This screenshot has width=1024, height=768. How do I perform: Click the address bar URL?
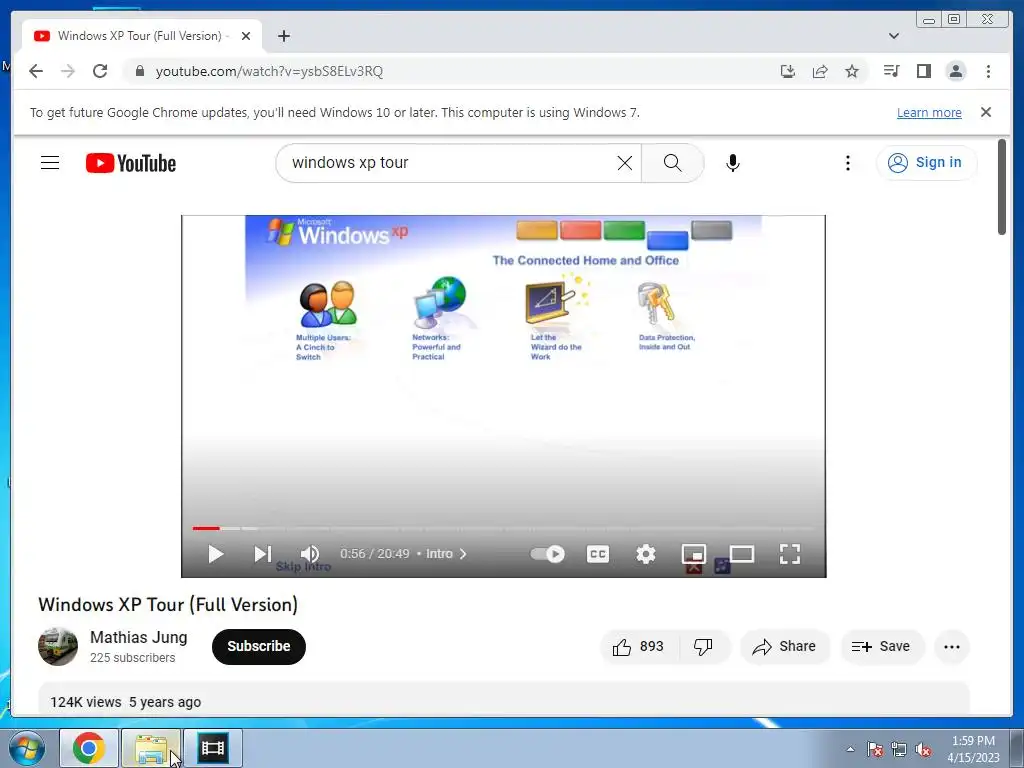click(269, 71)
